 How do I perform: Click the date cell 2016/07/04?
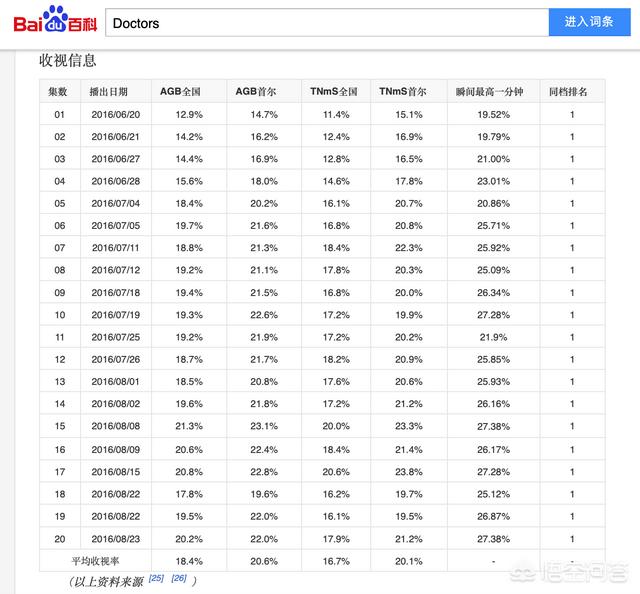[x=116, y=203]
